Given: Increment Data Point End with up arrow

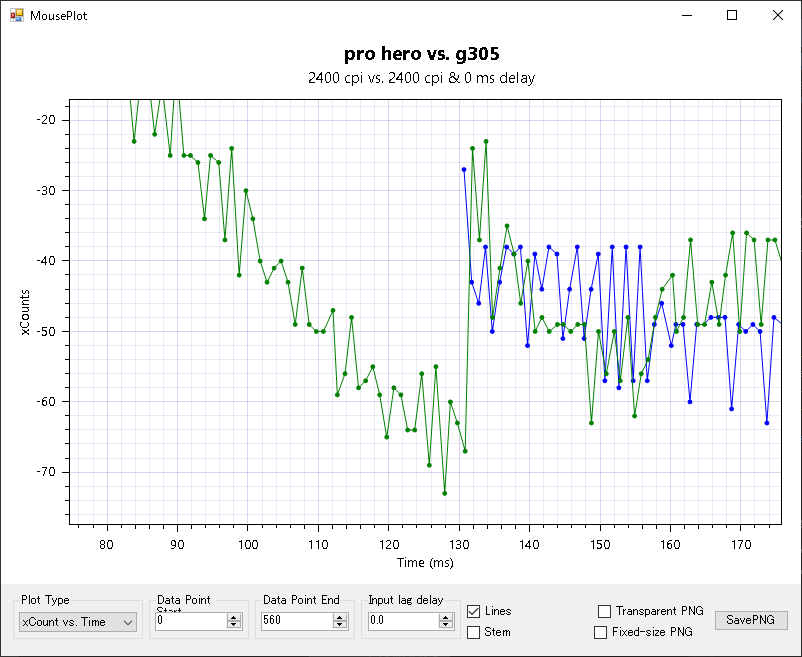Looking at the screenshot, I should point(340,617).
